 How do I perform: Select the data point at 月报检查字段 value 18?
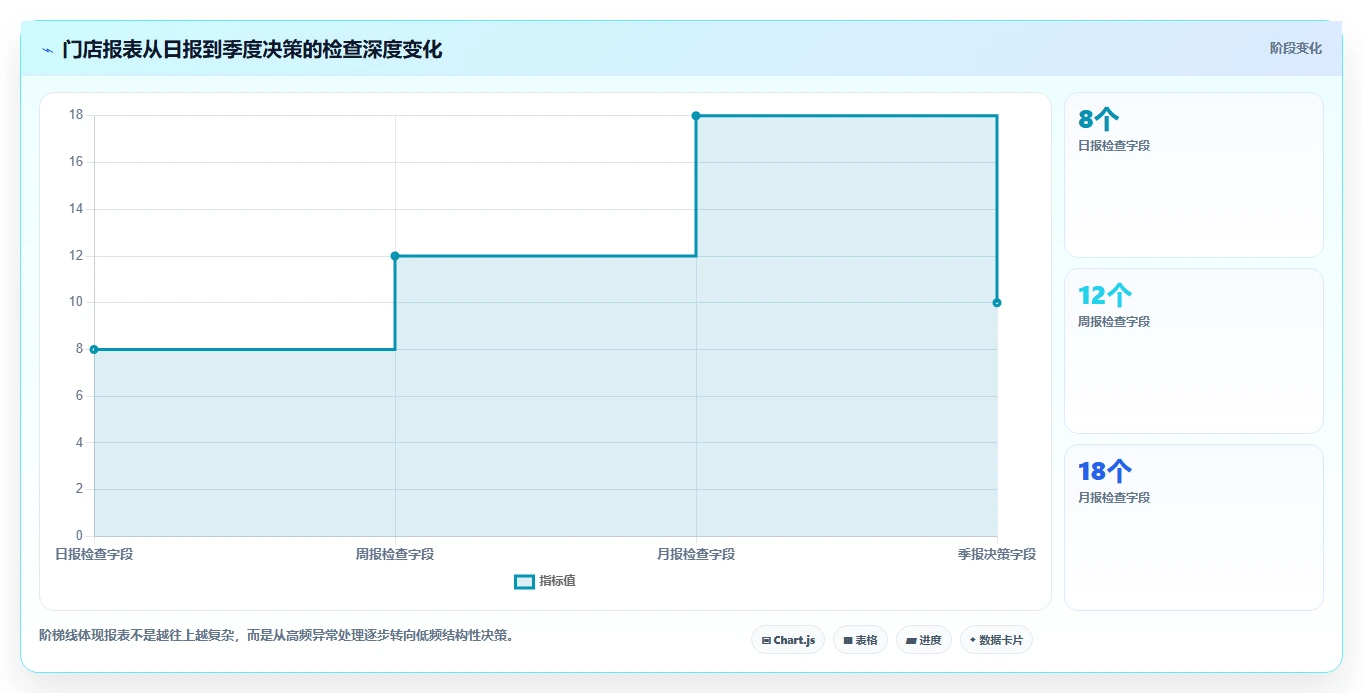pyautogui.click(x=696, y=116)
